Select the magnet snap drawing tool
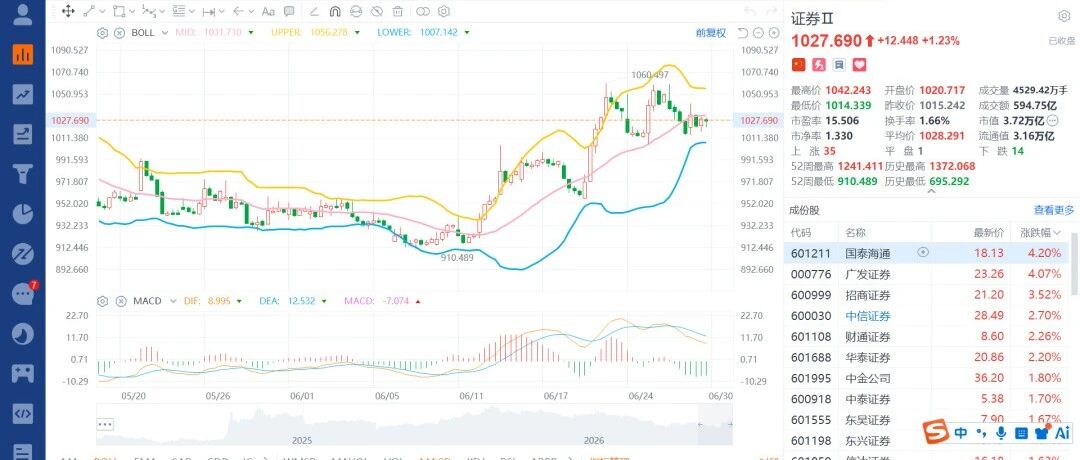 tap(334, 12)
